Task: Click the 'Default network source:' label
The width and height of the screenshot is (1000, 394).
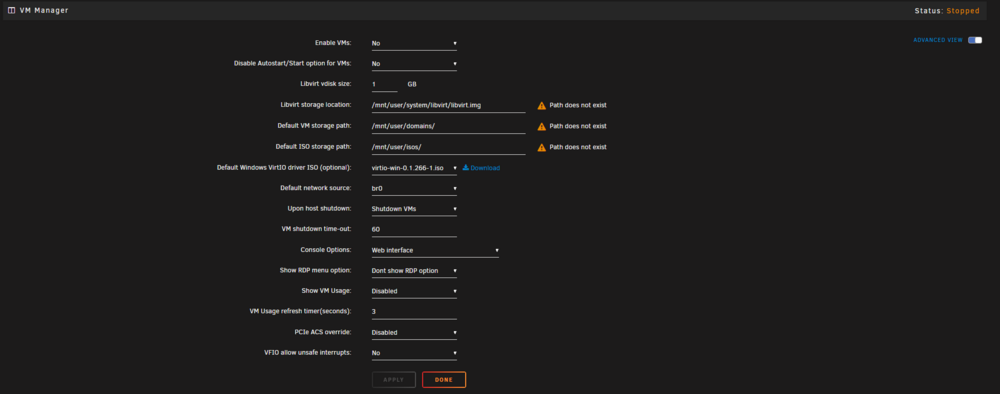Action: click(x=316, y=187)
